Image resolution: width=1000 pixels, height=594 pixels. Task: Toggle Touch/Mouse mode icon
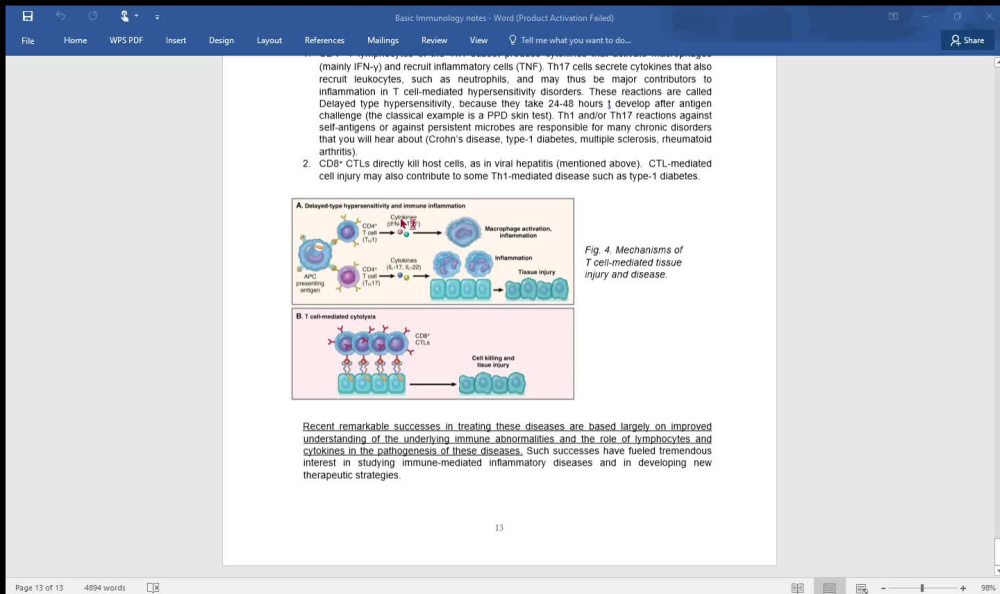124,16
